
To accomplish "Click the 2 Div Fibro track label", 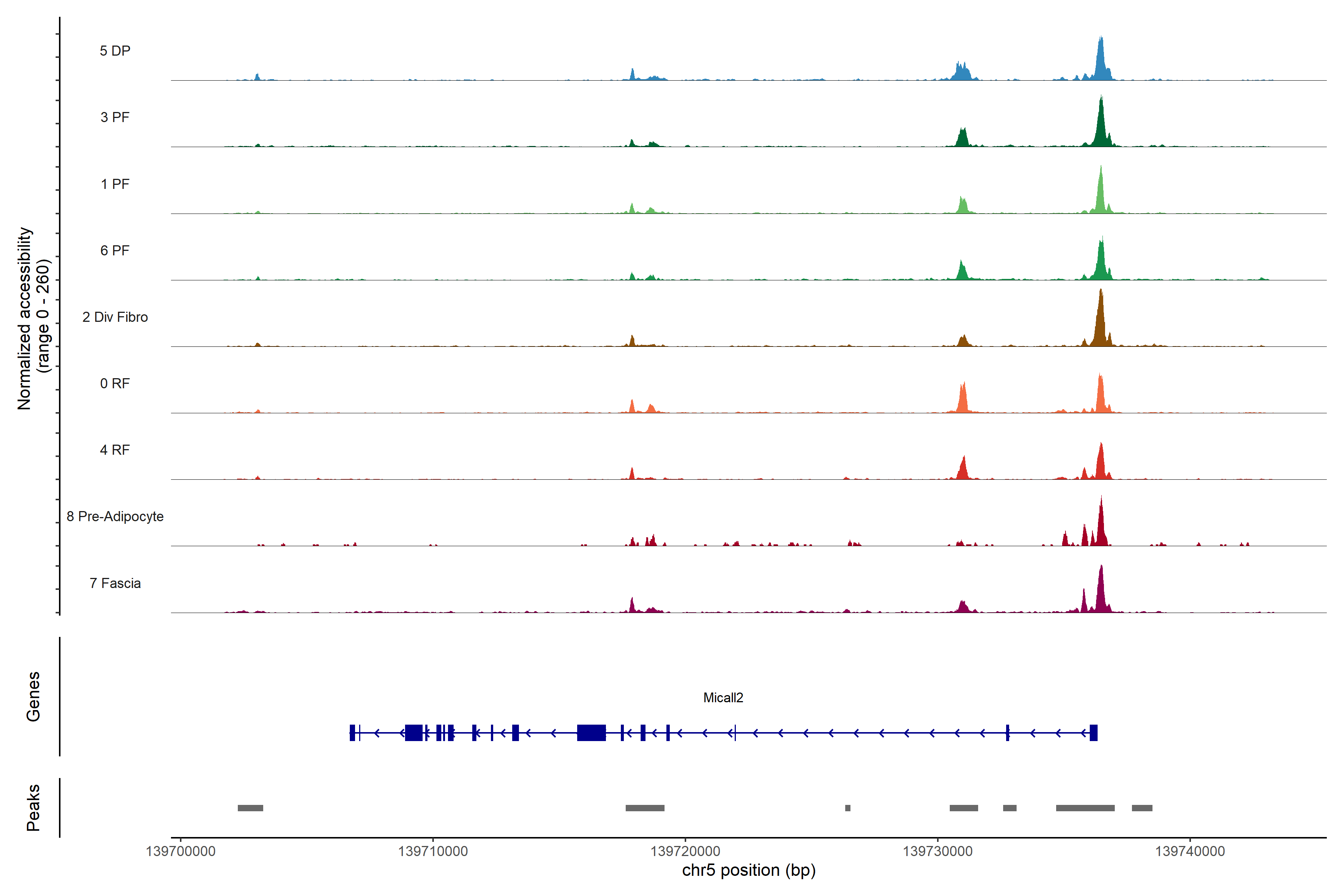I will coord(115,317).
